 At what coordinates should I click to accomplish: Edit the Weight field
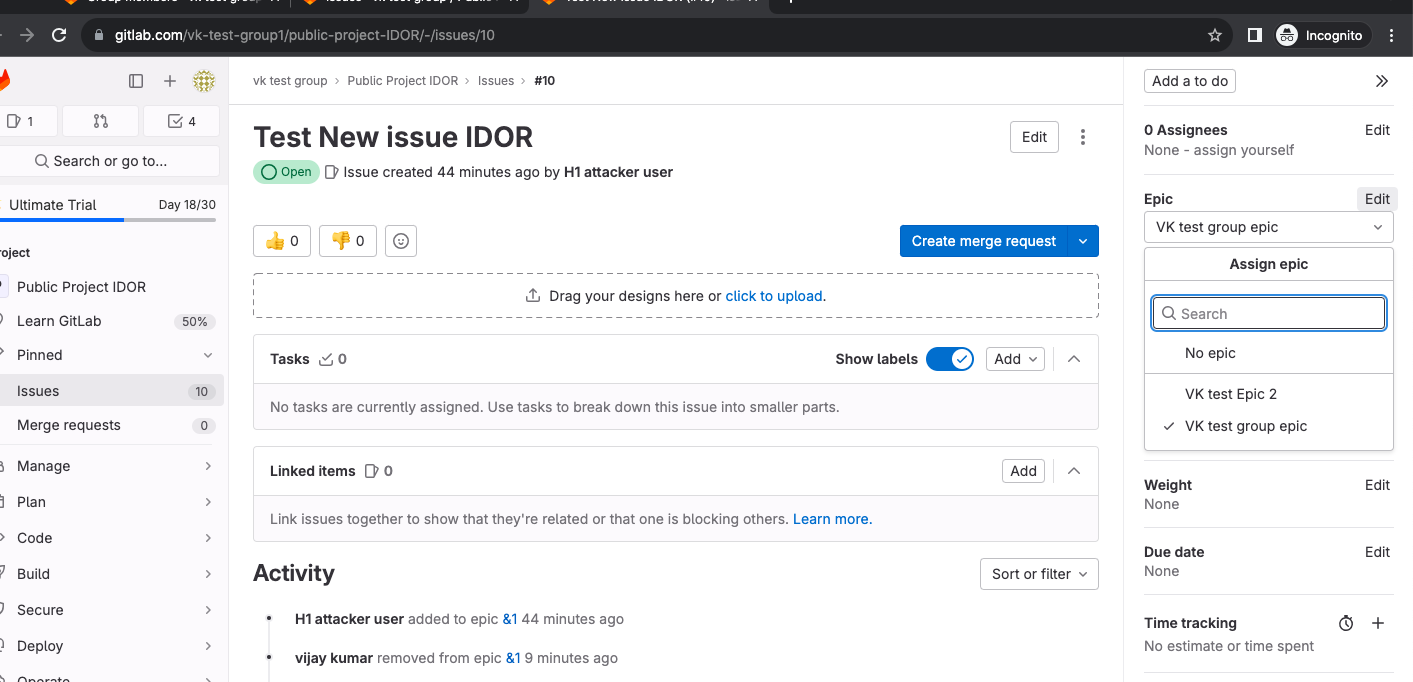click(x=1377, y=485)
